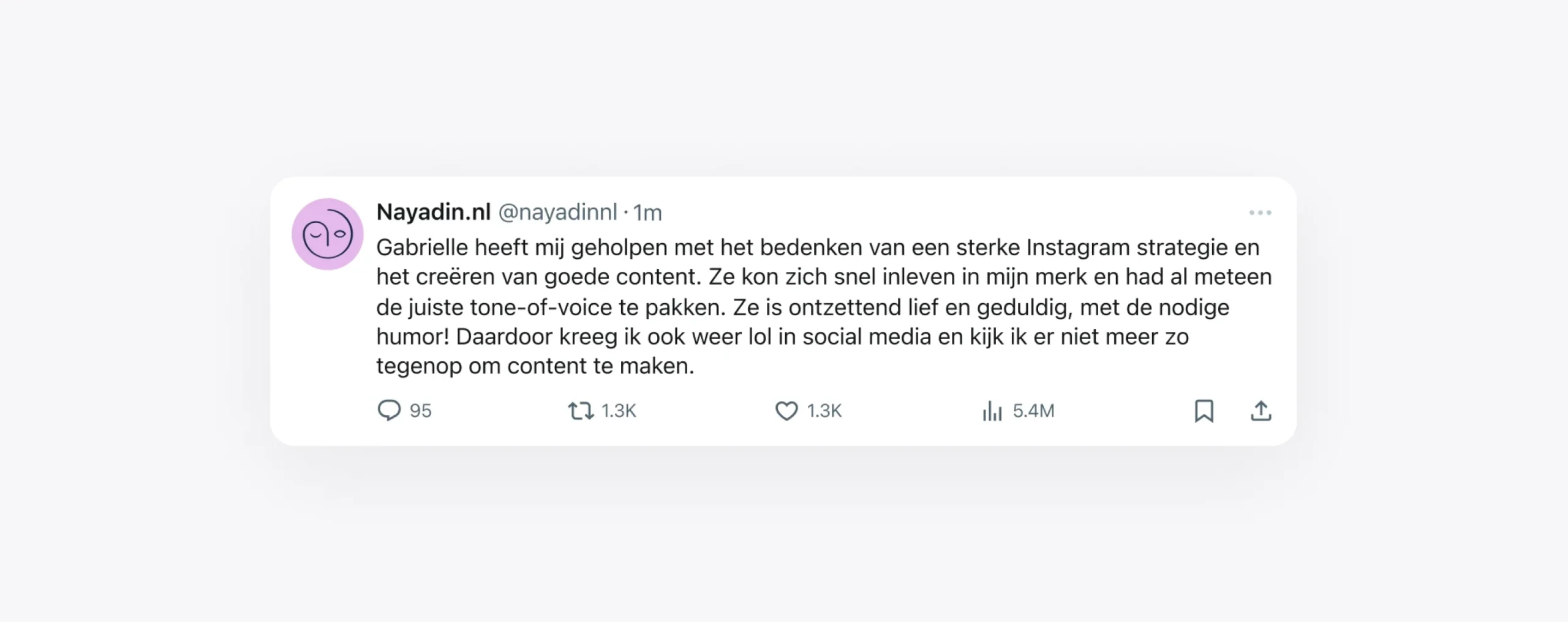Image resolution: width=1568 pixels, height=622 pixels.
Task: Click the 95 replies count
Action: (421, 411)
